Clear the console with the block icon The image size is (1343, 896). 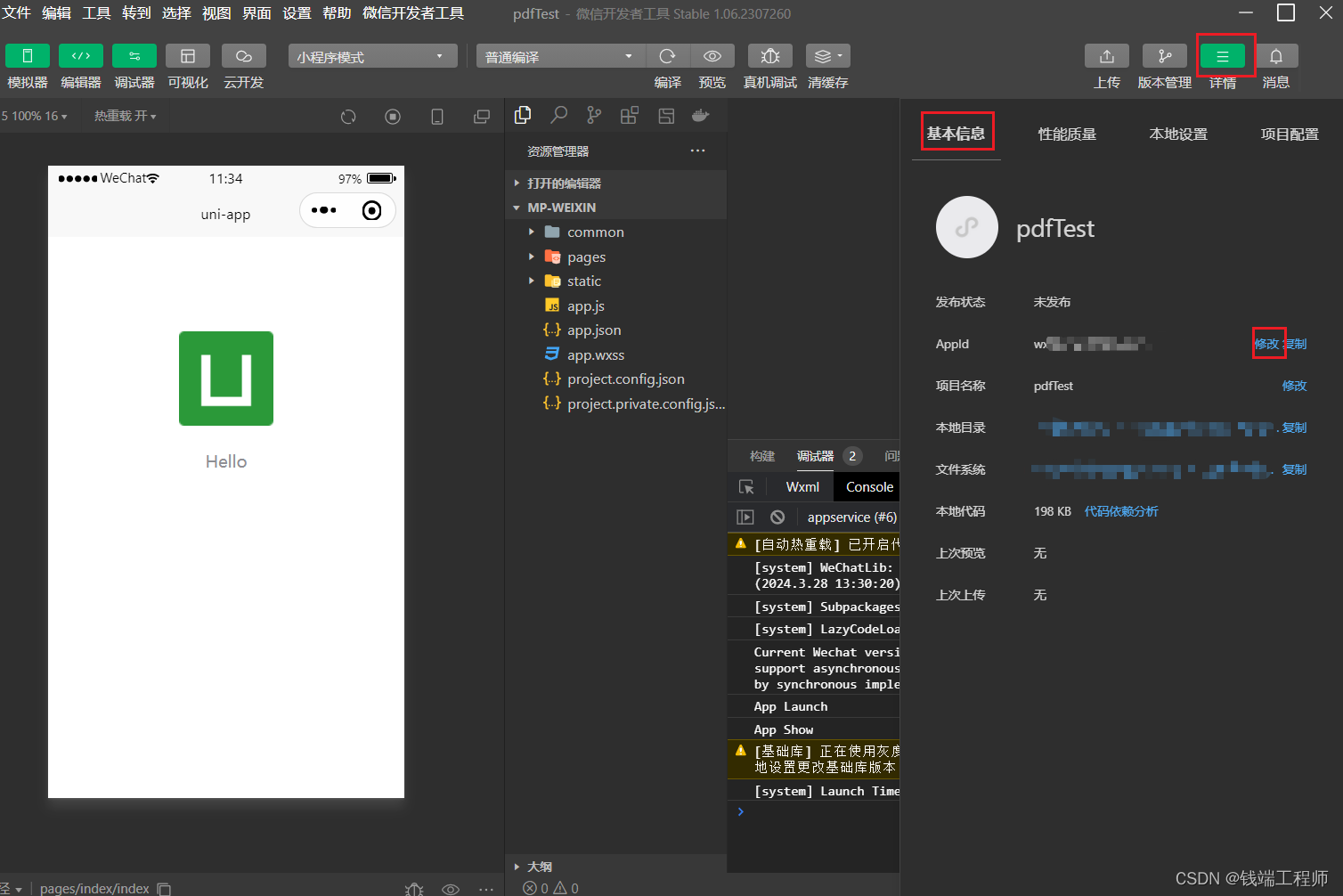[777, 517]
